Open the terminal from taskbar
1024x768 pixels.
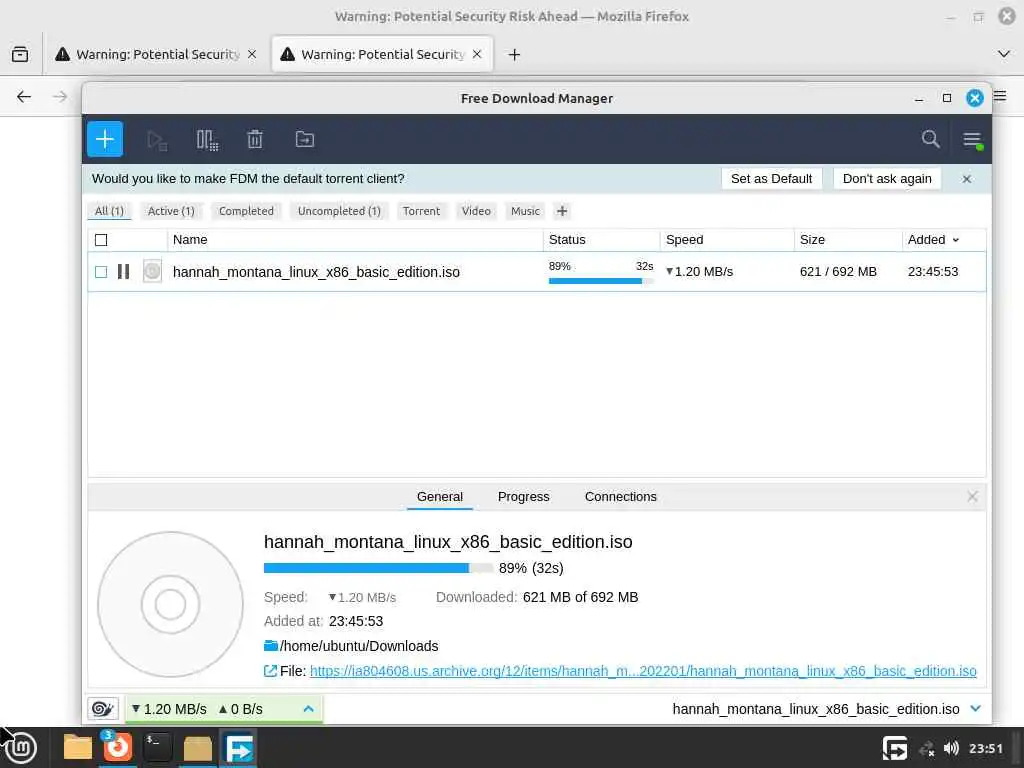coord(157,748)
